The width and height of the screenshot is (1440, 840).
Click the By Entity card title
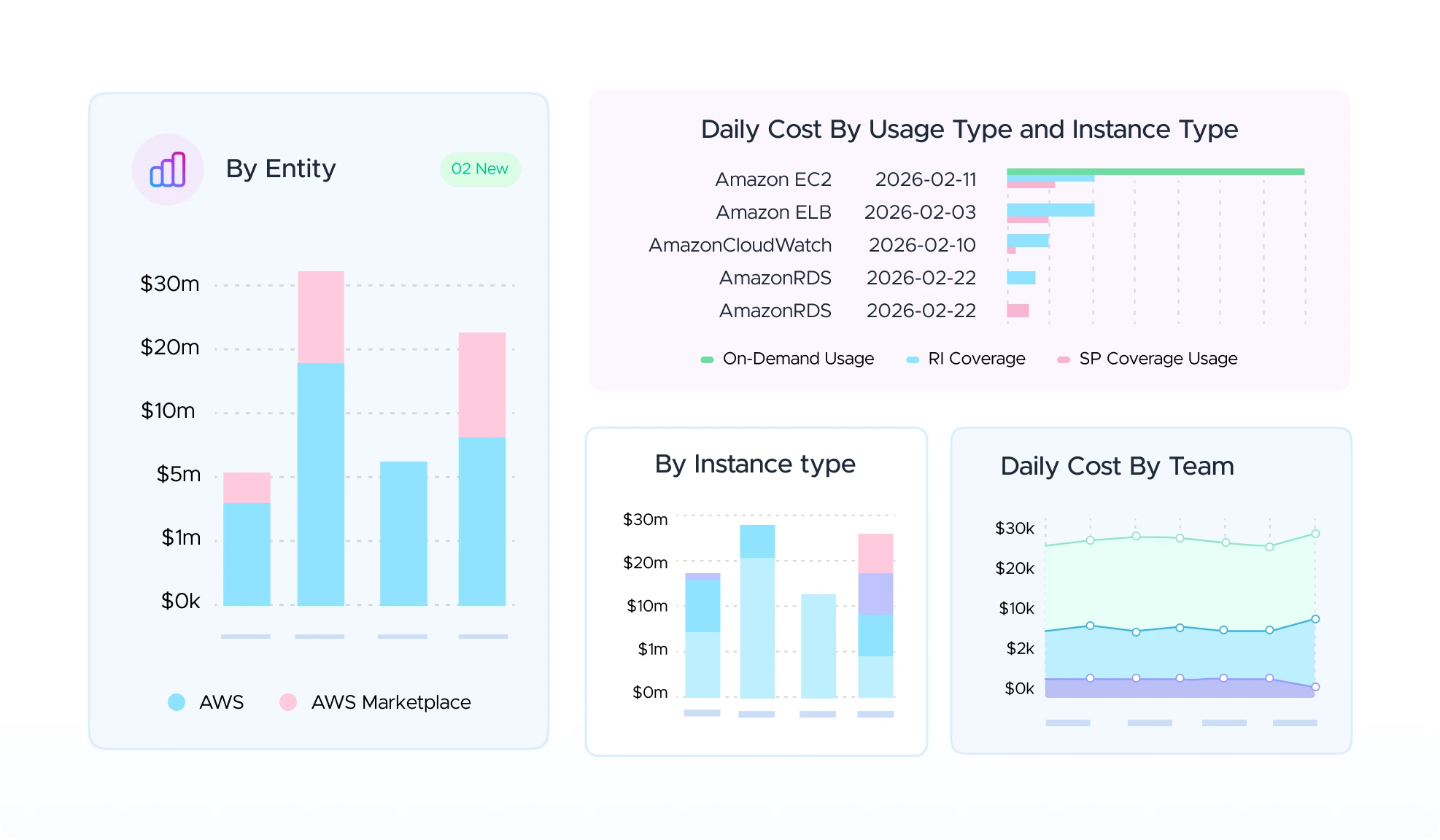281,169
